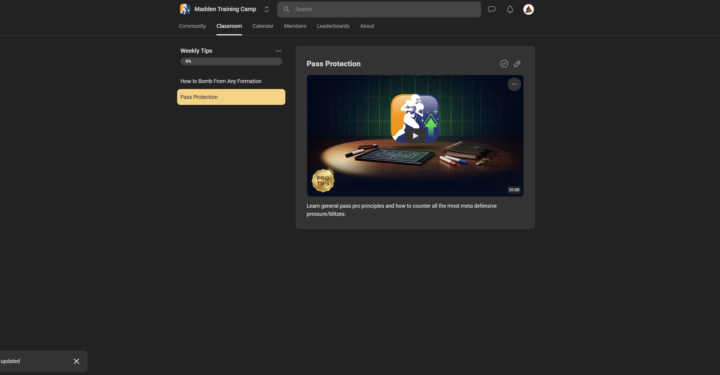Click the Weekly Tips progress bar
The image size is (720, 375).
tap(231, 62)
